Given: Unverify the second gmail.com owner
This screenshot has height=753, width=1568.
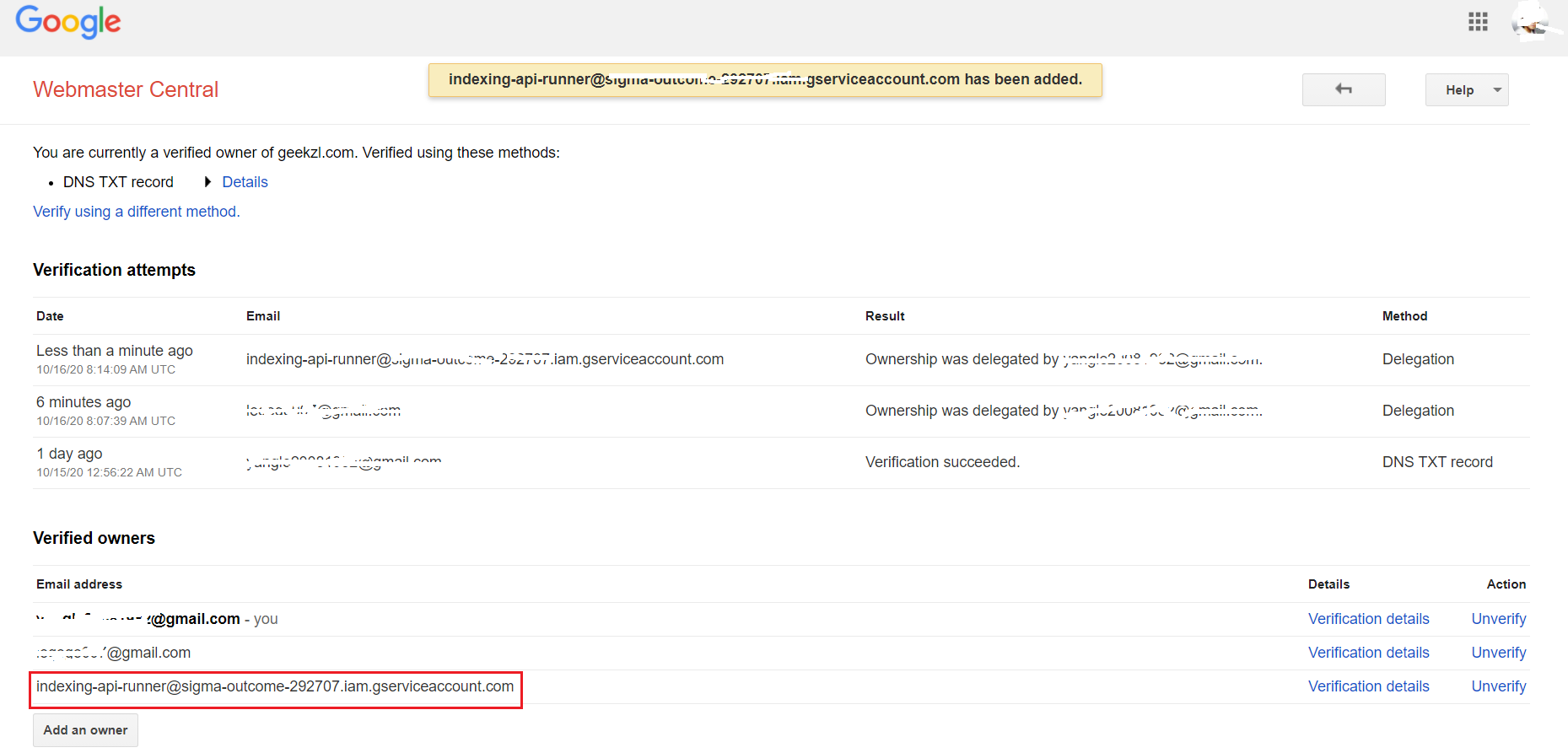Looking at the screenshot, I should 1498,653.
